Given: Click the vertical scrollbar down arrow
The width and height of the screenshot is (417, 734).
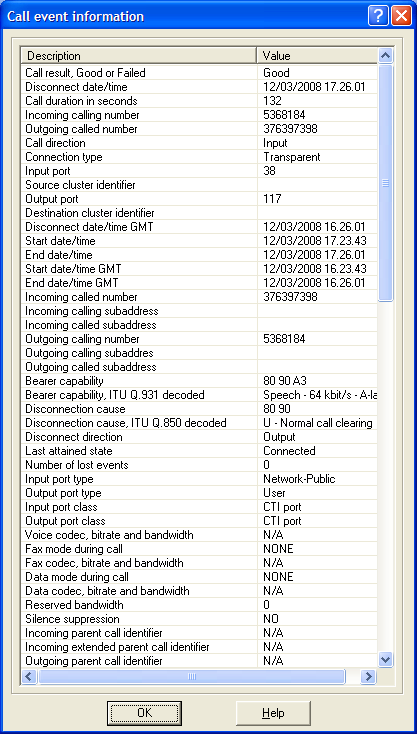Looking at the screenshot, I should 386,660.
